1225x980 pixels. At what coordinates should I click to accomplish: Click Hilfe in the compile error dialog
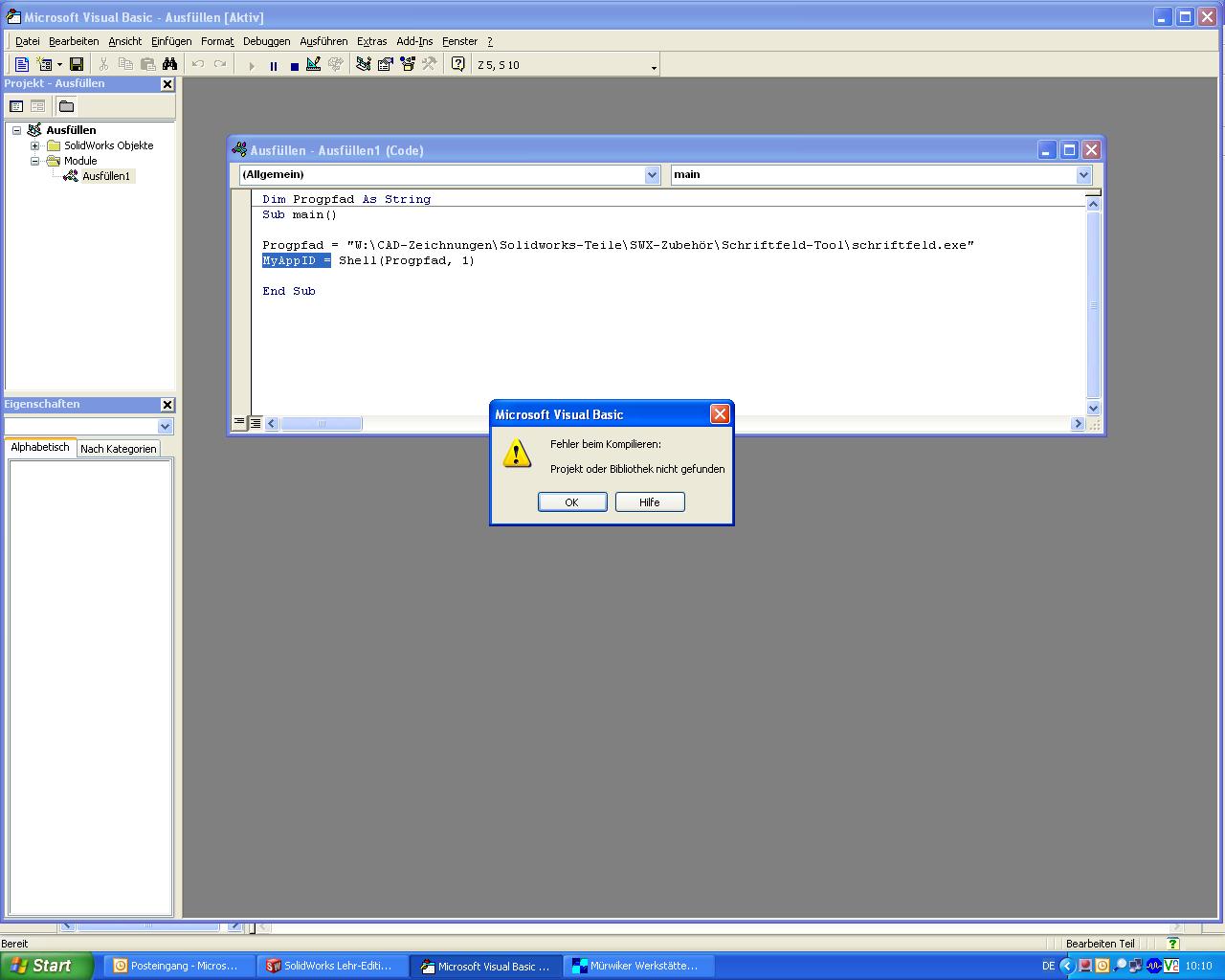coord(650,502)
